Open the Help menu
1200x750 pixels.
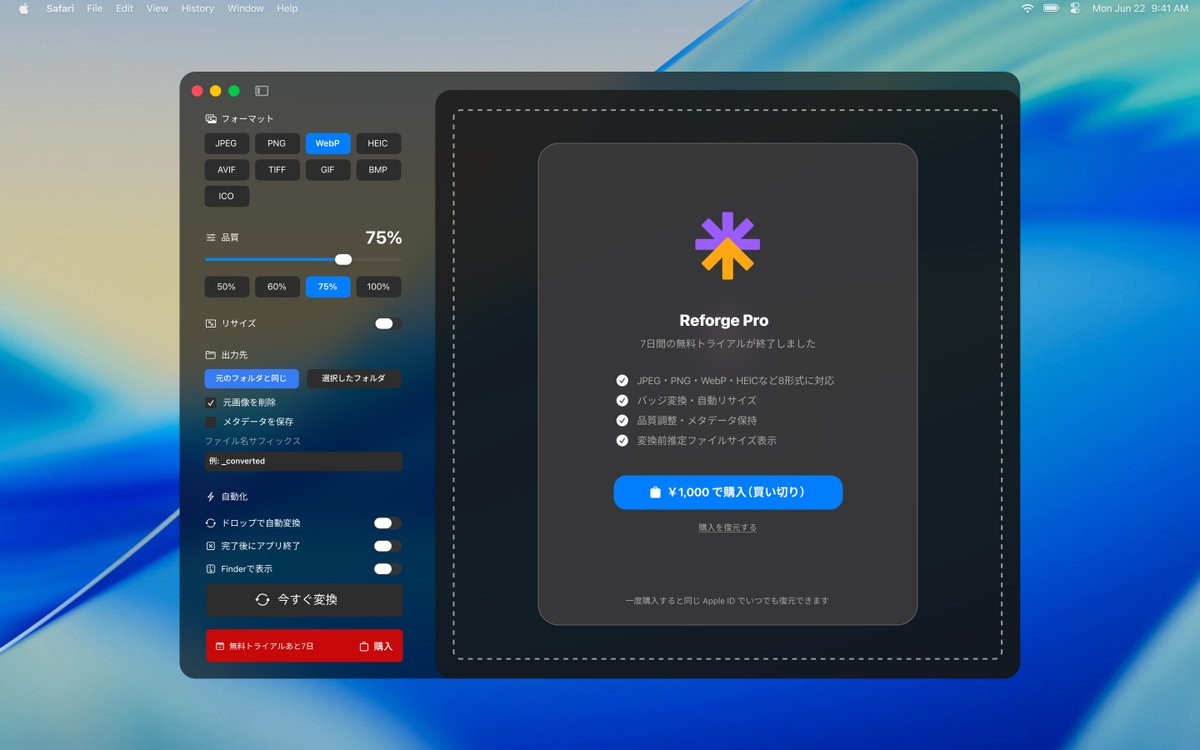[287, 8]
